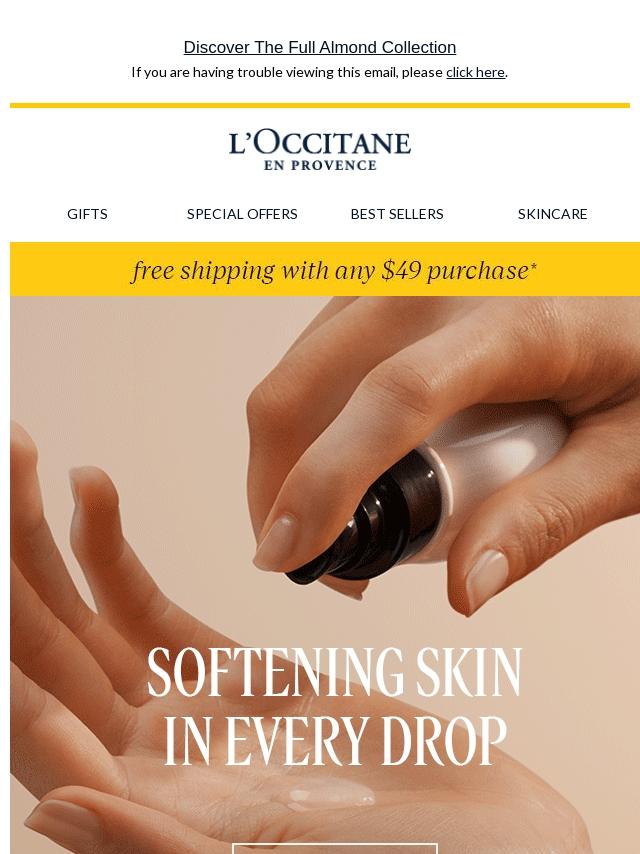Click the thin yellow divider bar above the logo
The width and height of the screenshot is (640, 854).
pos(320,105)
